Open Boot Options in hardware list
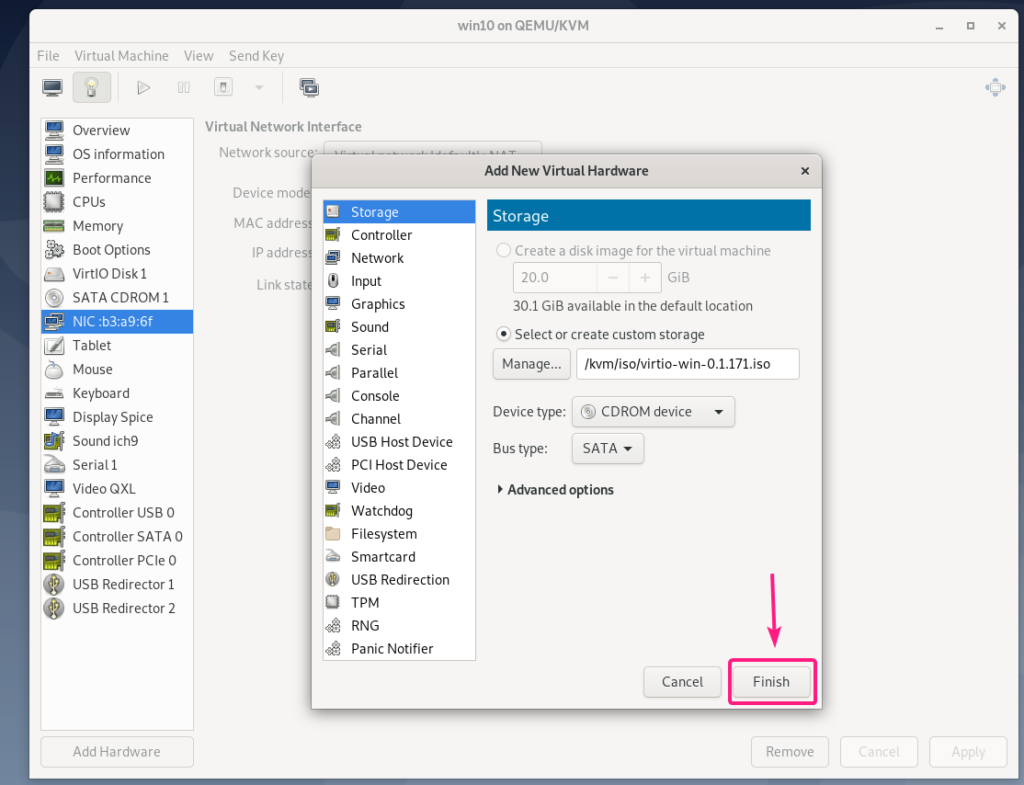 coord(117,249)
